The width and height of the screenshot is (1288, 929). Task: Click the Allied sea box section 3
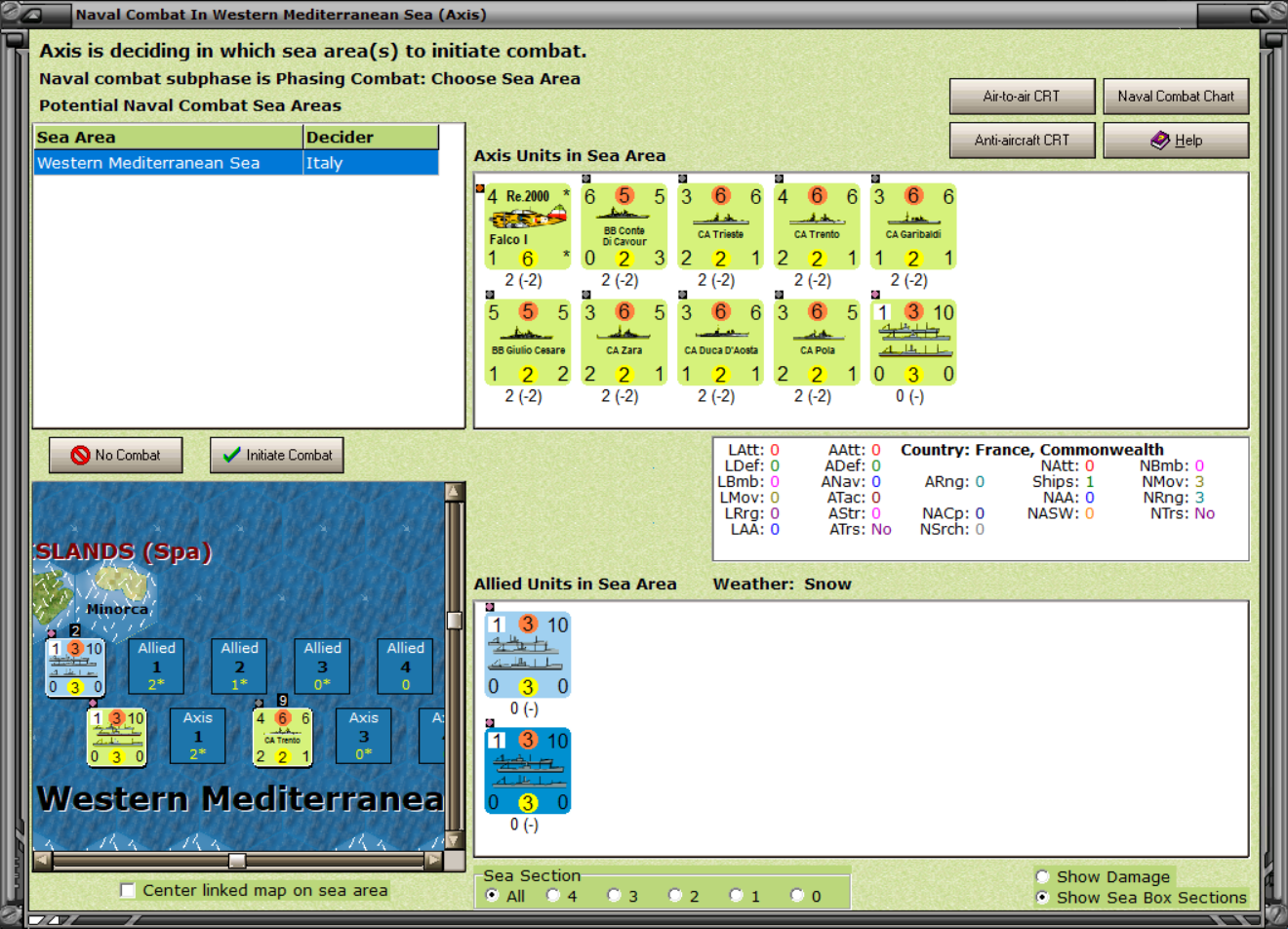coord(322,666)
